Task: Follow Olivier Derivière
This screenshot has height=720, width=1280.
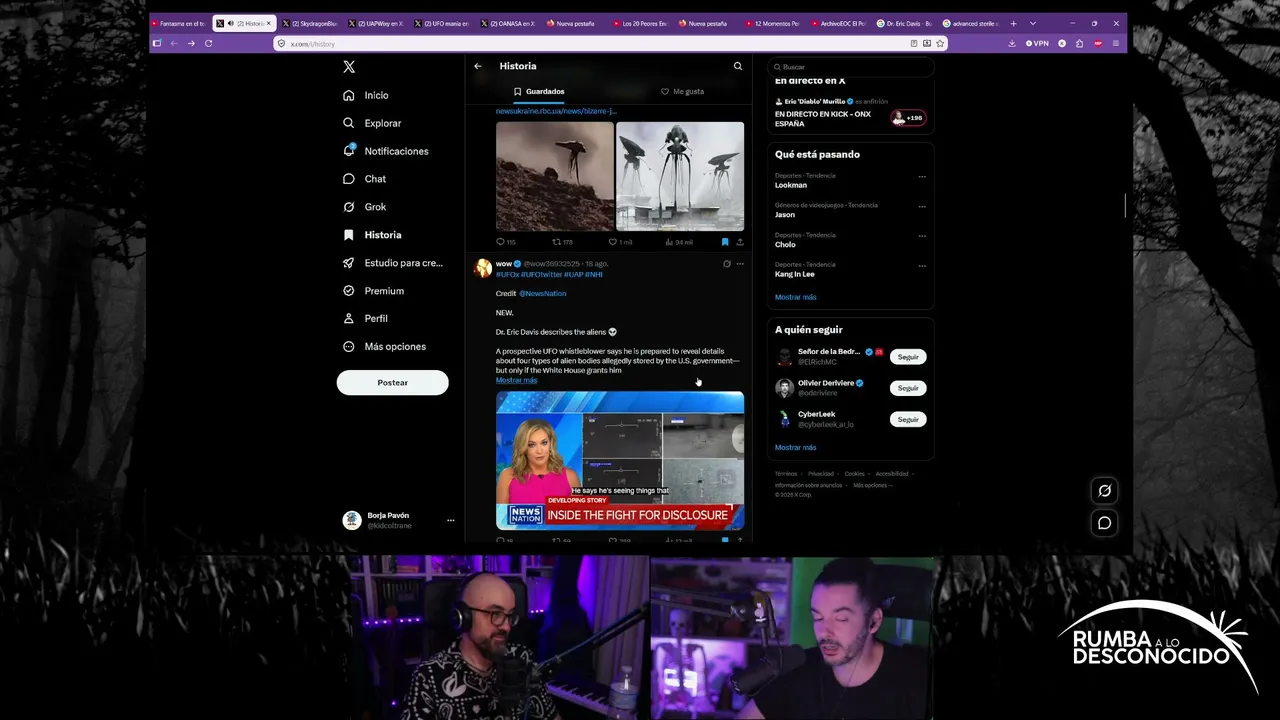Action: [x=908, y=388]
